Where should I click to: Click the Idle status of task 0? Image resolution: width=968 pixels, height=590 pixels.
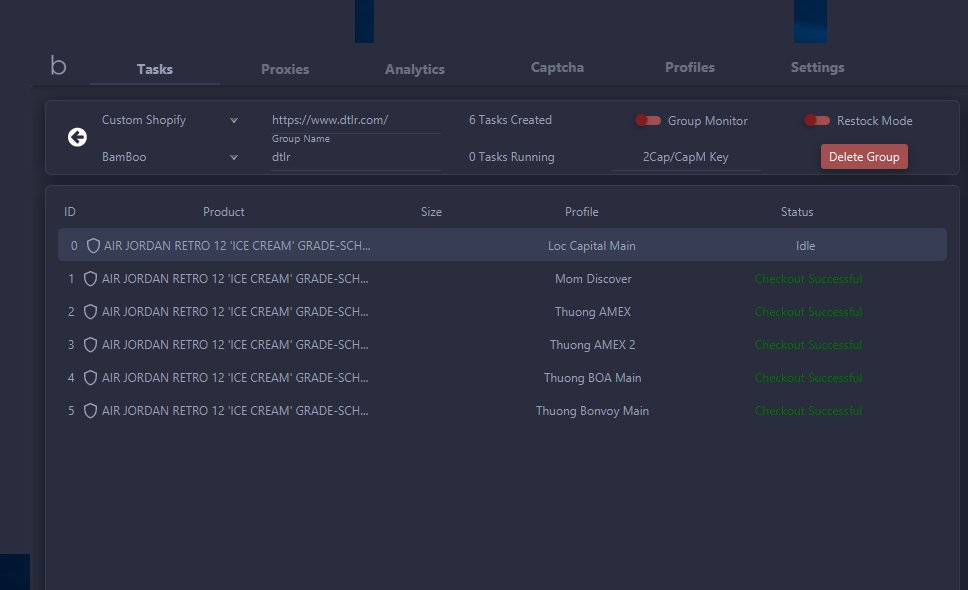pos(806,246)
